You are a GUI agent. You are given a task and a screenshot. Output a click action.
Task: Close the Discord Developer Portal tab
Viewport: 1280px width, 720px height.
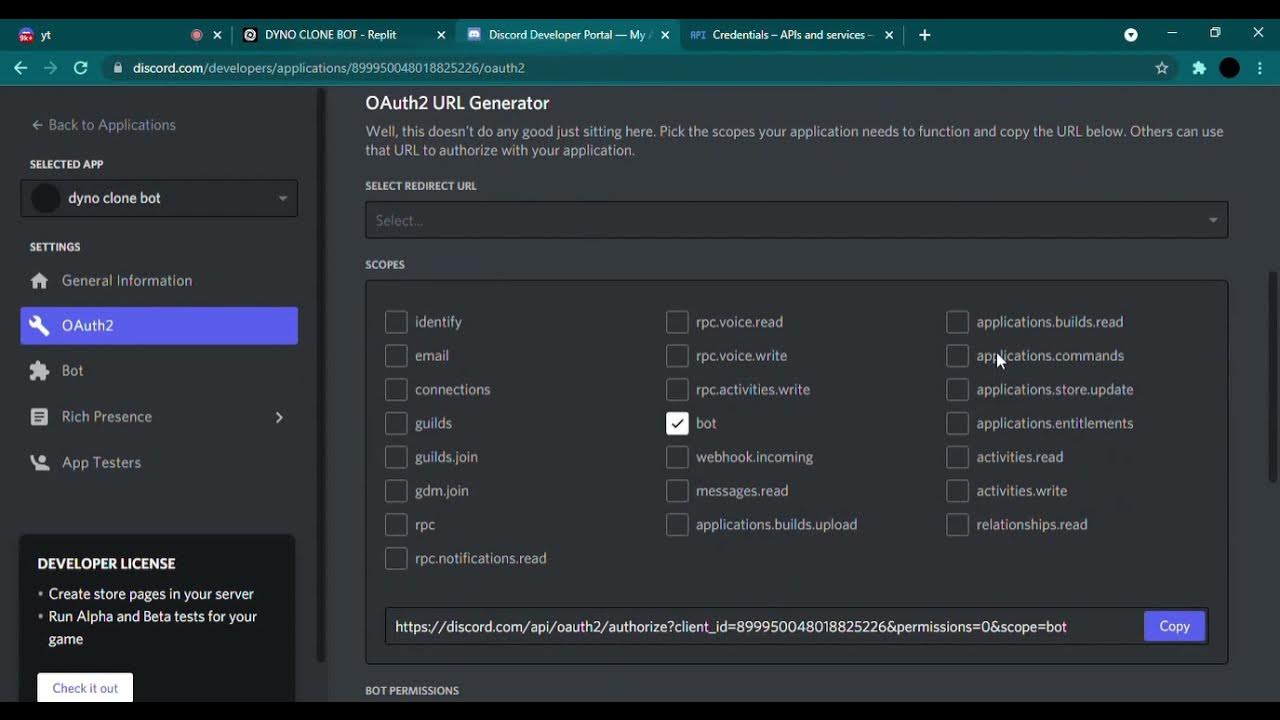click(665, 35)
